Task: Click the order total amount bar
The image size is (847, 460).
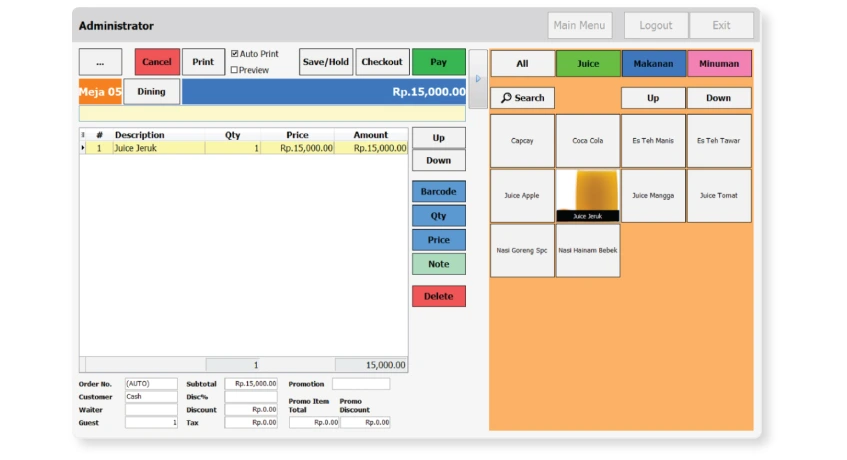Action: [324, 91]
